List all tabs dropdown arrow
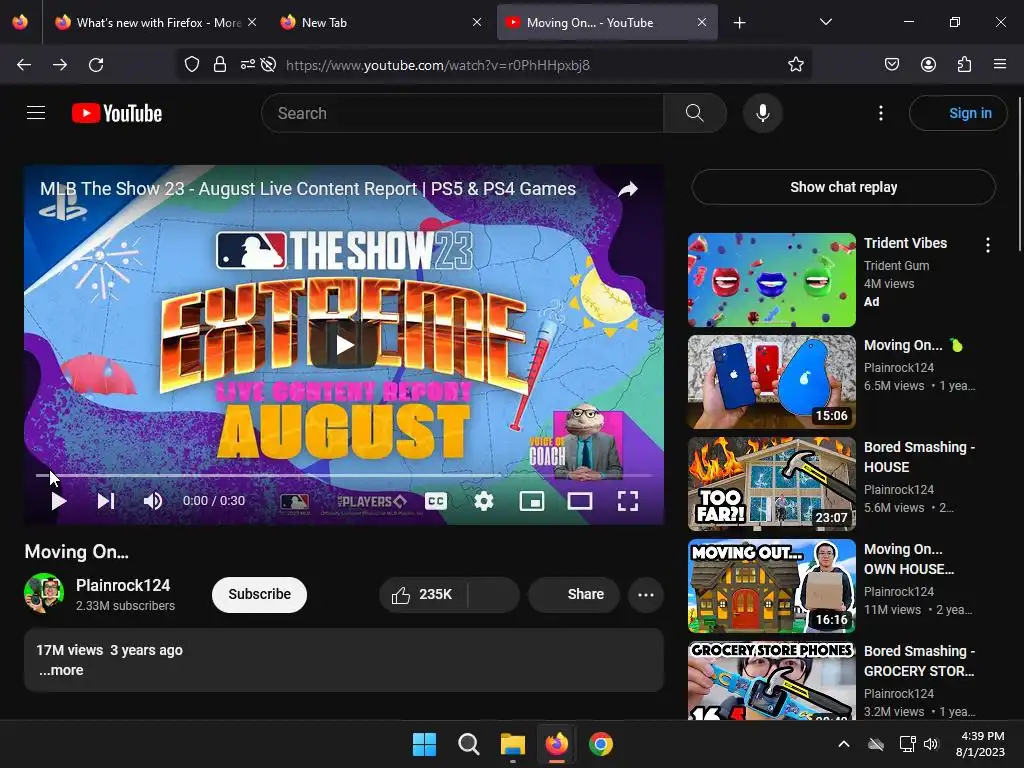This screenshot has width=1024, height=768. (825, 22)
